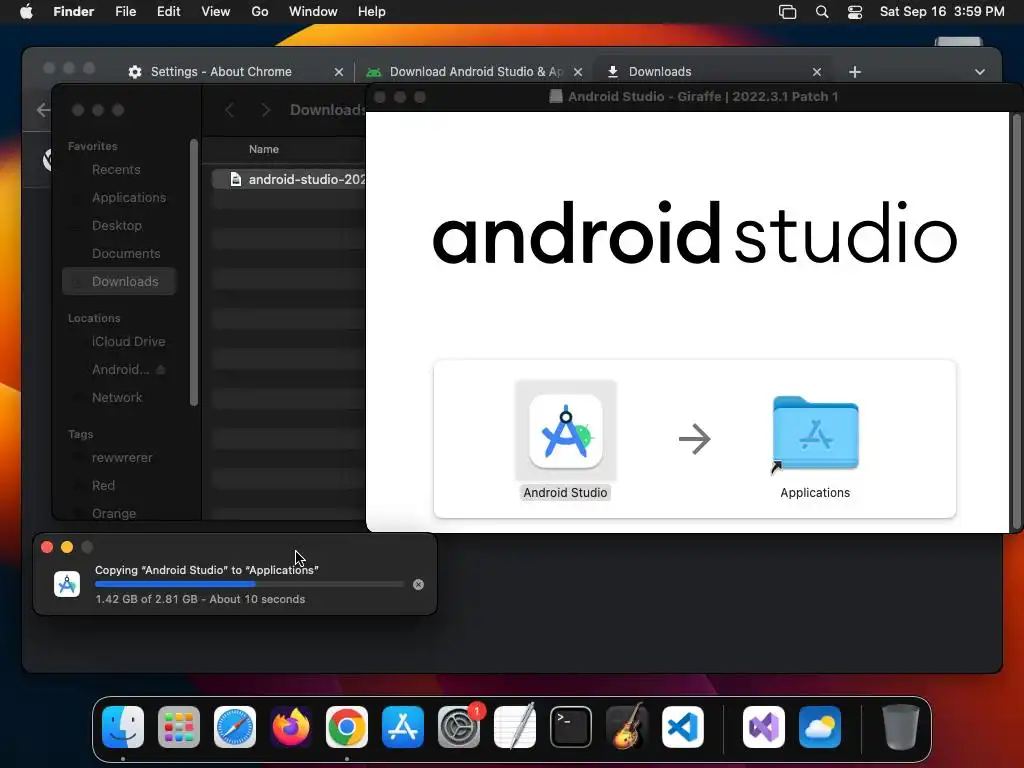
Task: Select the Android Studio app icon in installer
Action: 566,432
